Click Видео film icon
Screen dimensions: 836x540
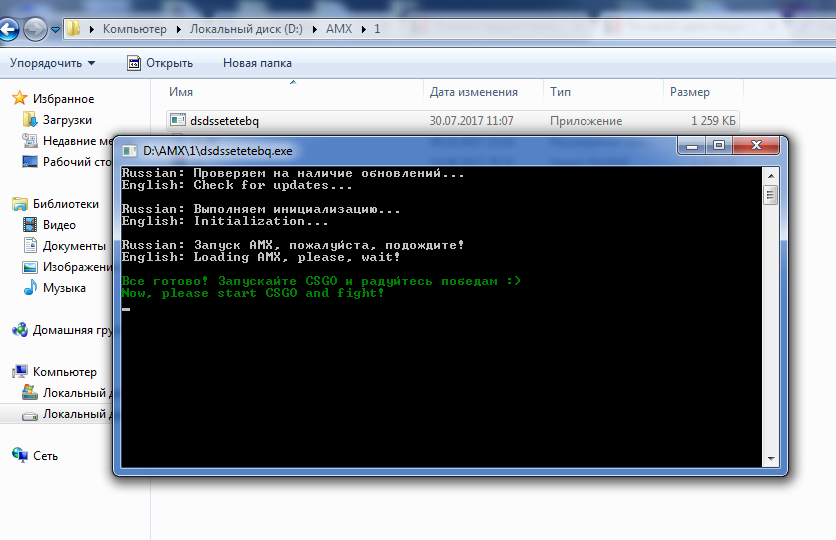(30, 224)
